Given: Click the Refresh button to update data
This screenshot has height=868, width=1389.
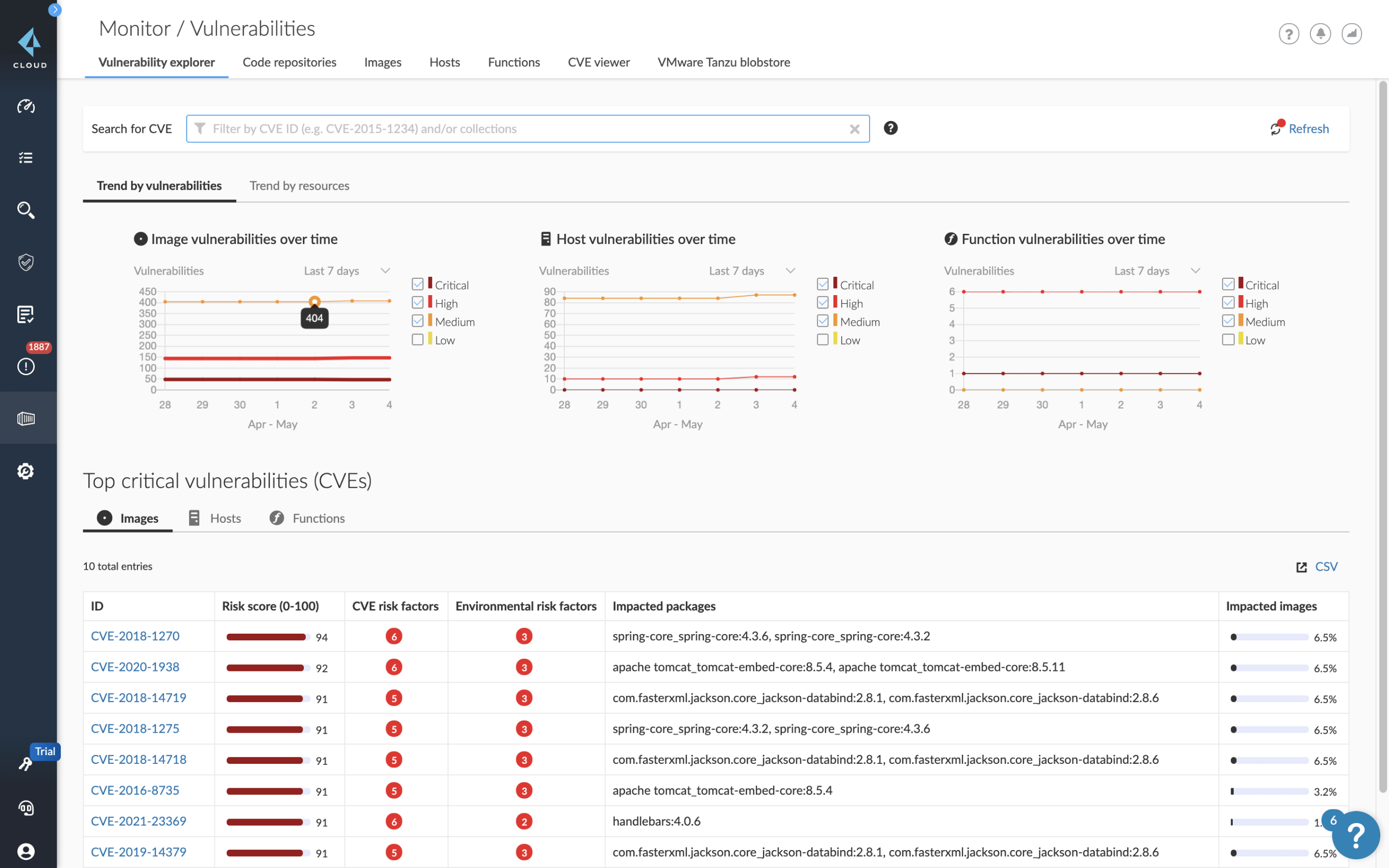Looking at the screenshot, I should 1300,128.
